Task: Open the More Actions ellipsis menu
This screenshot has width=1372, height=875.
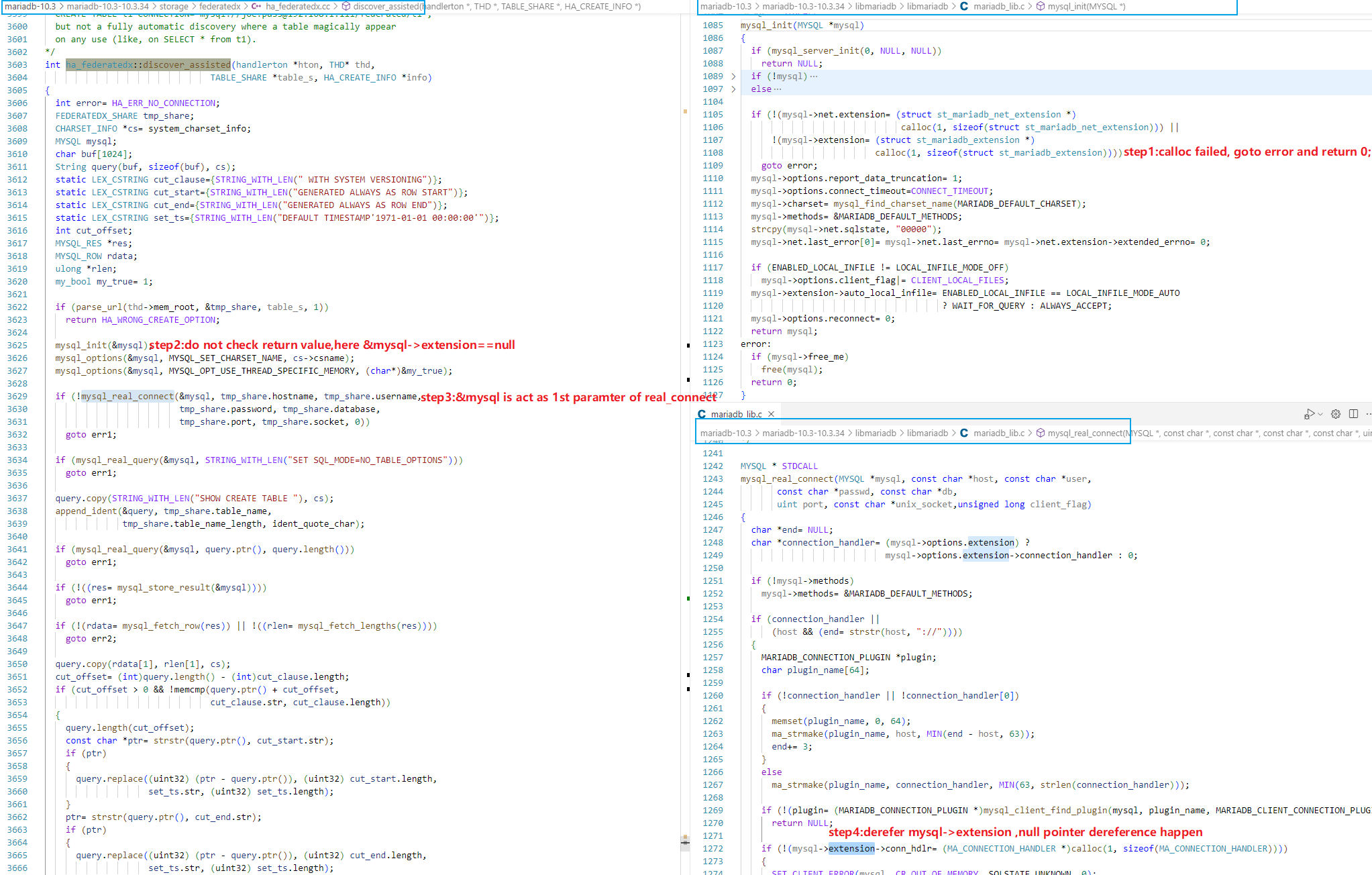Action: click(1368, 414)
